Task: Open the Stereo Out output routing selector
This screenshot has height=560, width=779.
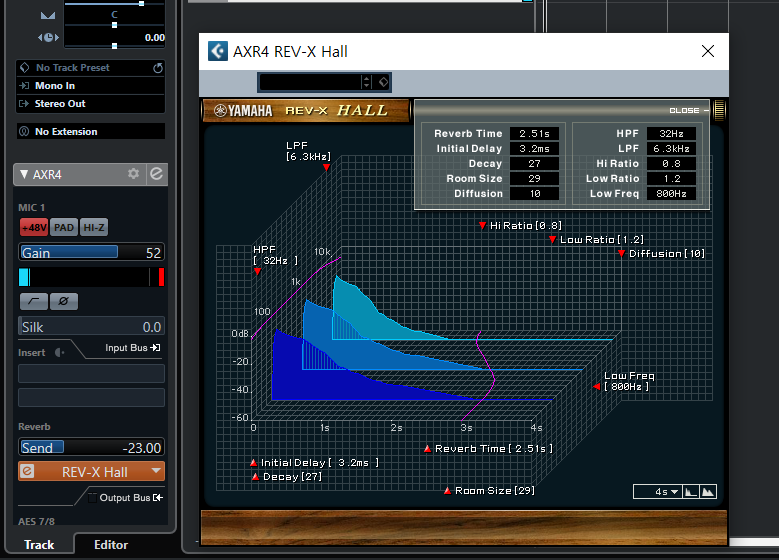Action: 90,103
